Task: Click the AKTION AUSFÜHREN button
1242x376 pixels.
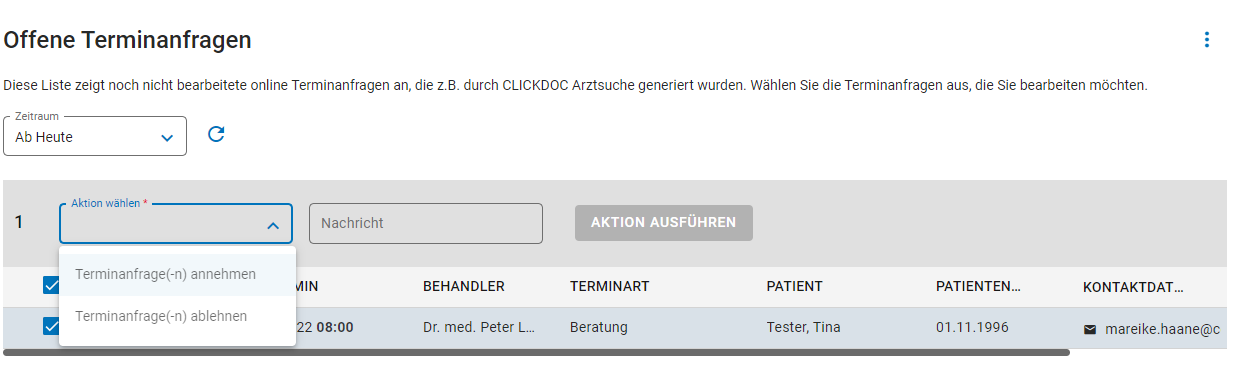Action: 664,223
